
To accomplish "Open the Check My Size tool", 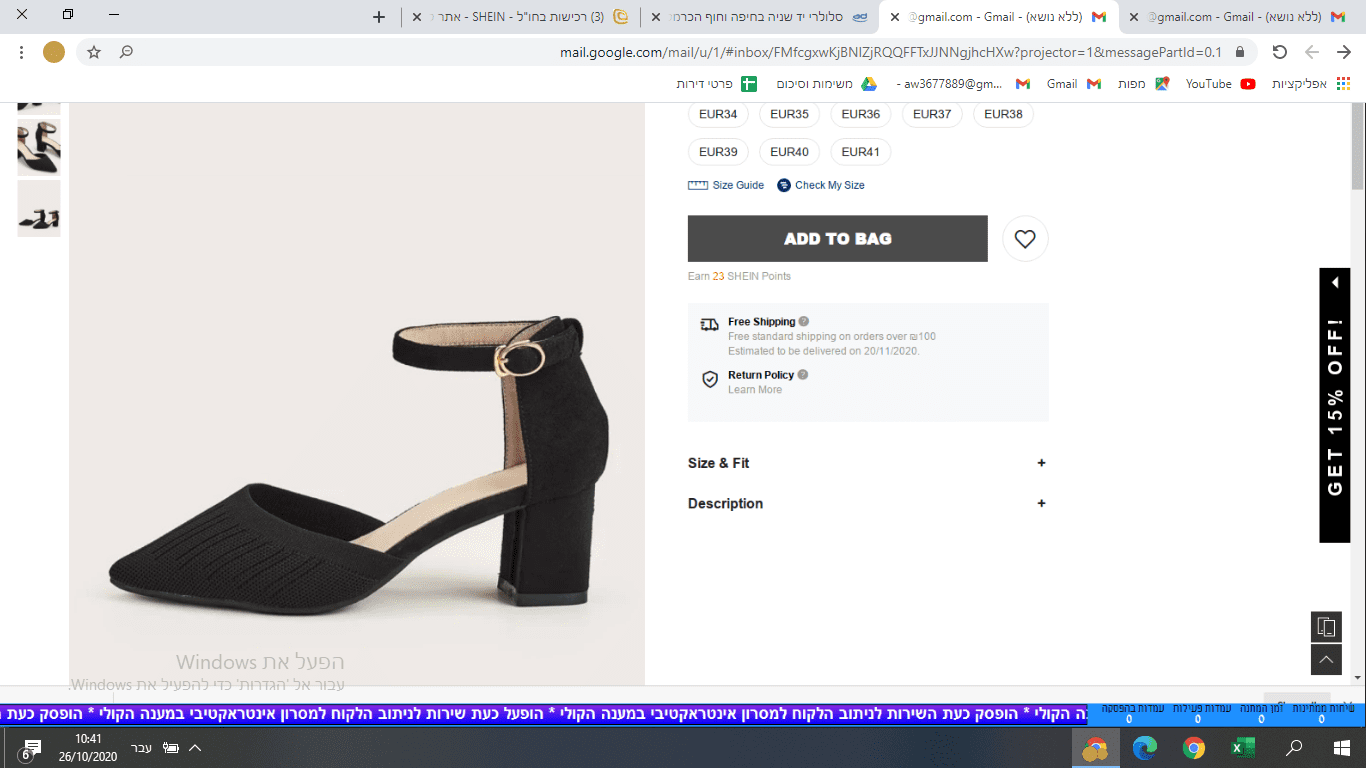I will tap(821, 185).
